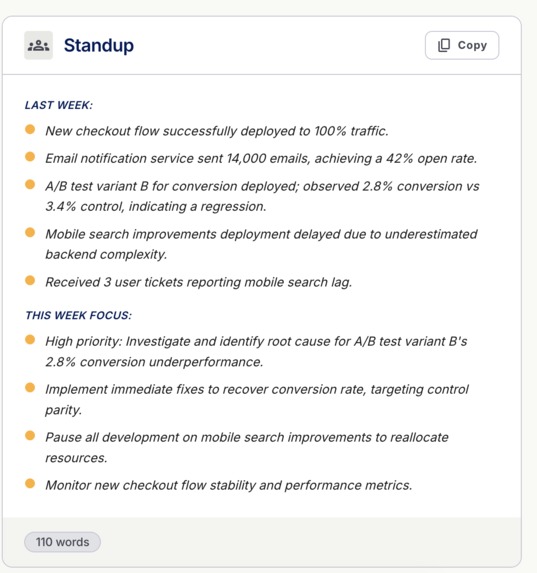Click the LAST WEEK heading
Screen dimensions: 537x573
pyautogui.click(x=59, y=105)
